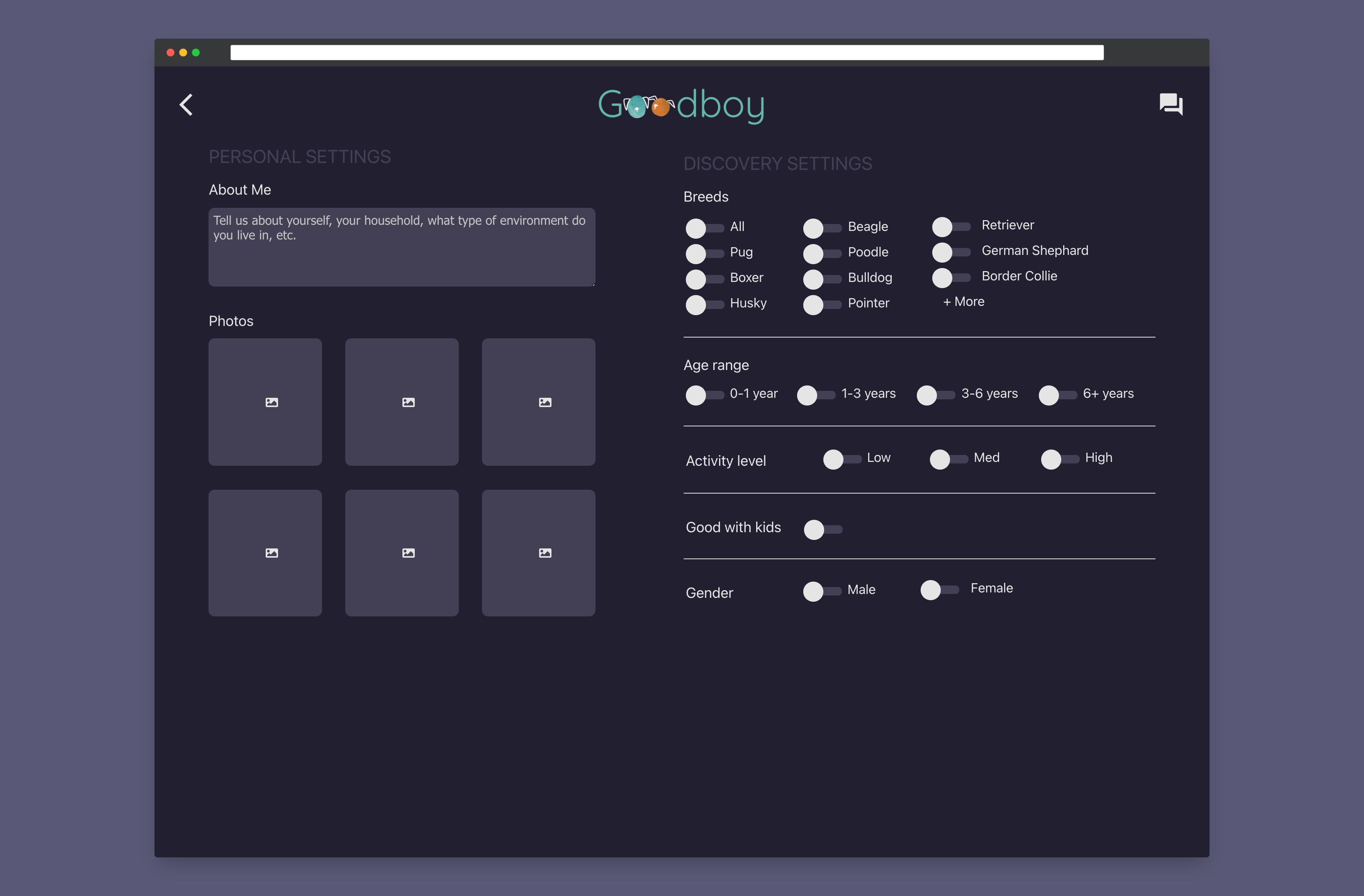1364x896 pixels.
Task: Toggle the All breeds switch
Action: pos(704,228)
